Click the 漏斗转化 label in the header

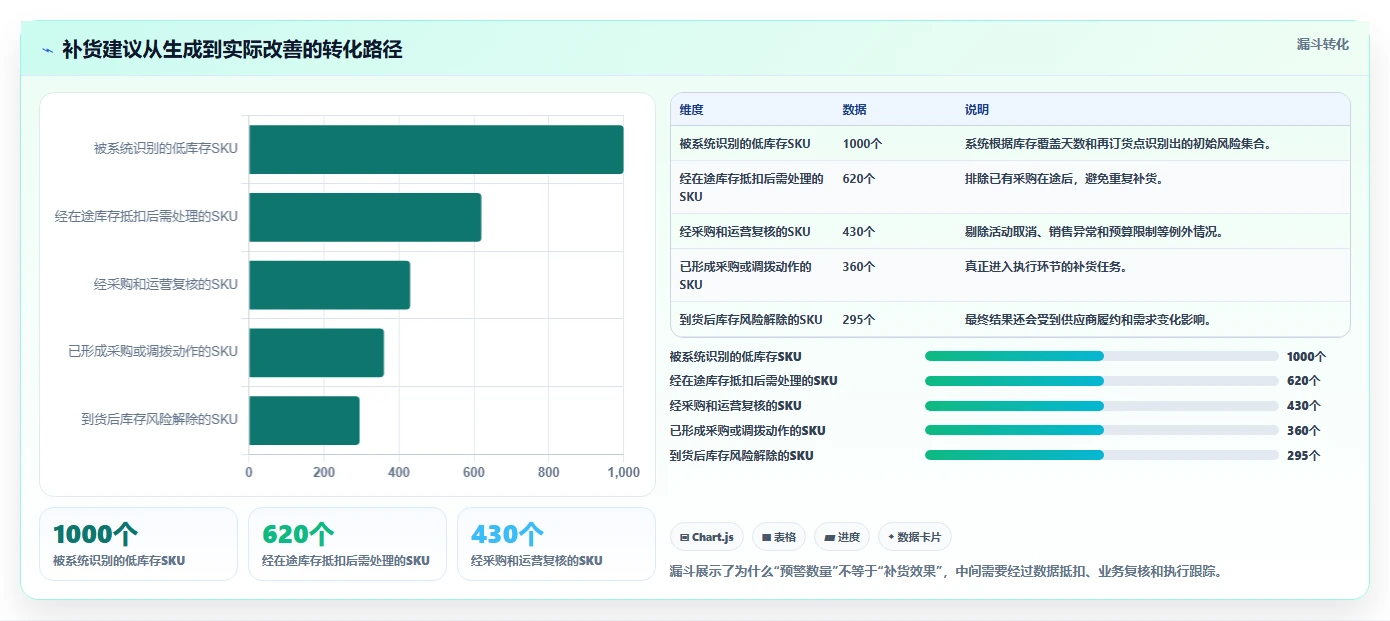(x=1322, y=45)
